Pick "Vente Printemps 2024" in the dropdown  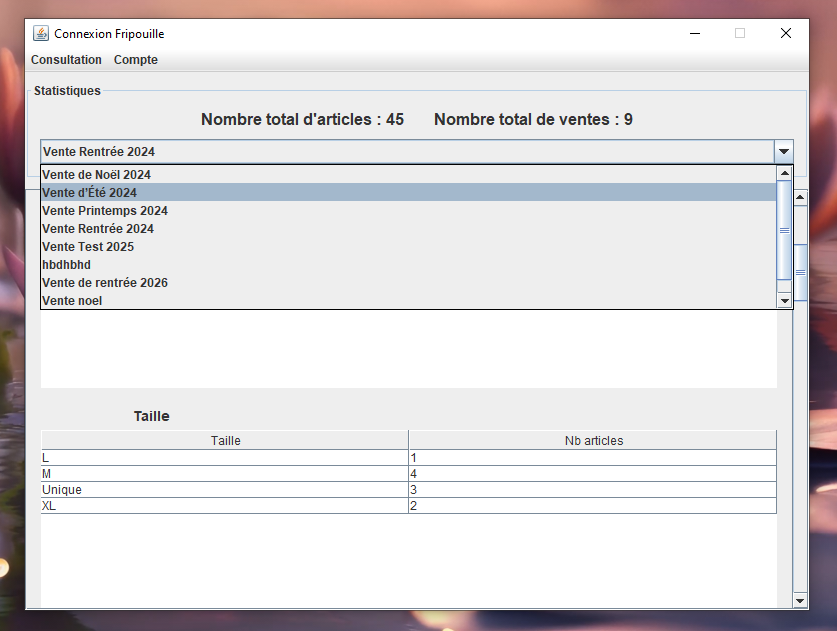click(x=105, y=211)
